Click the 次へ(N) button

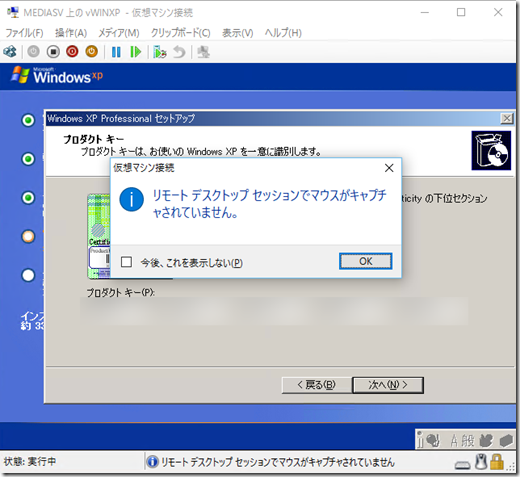pos(388,385)
